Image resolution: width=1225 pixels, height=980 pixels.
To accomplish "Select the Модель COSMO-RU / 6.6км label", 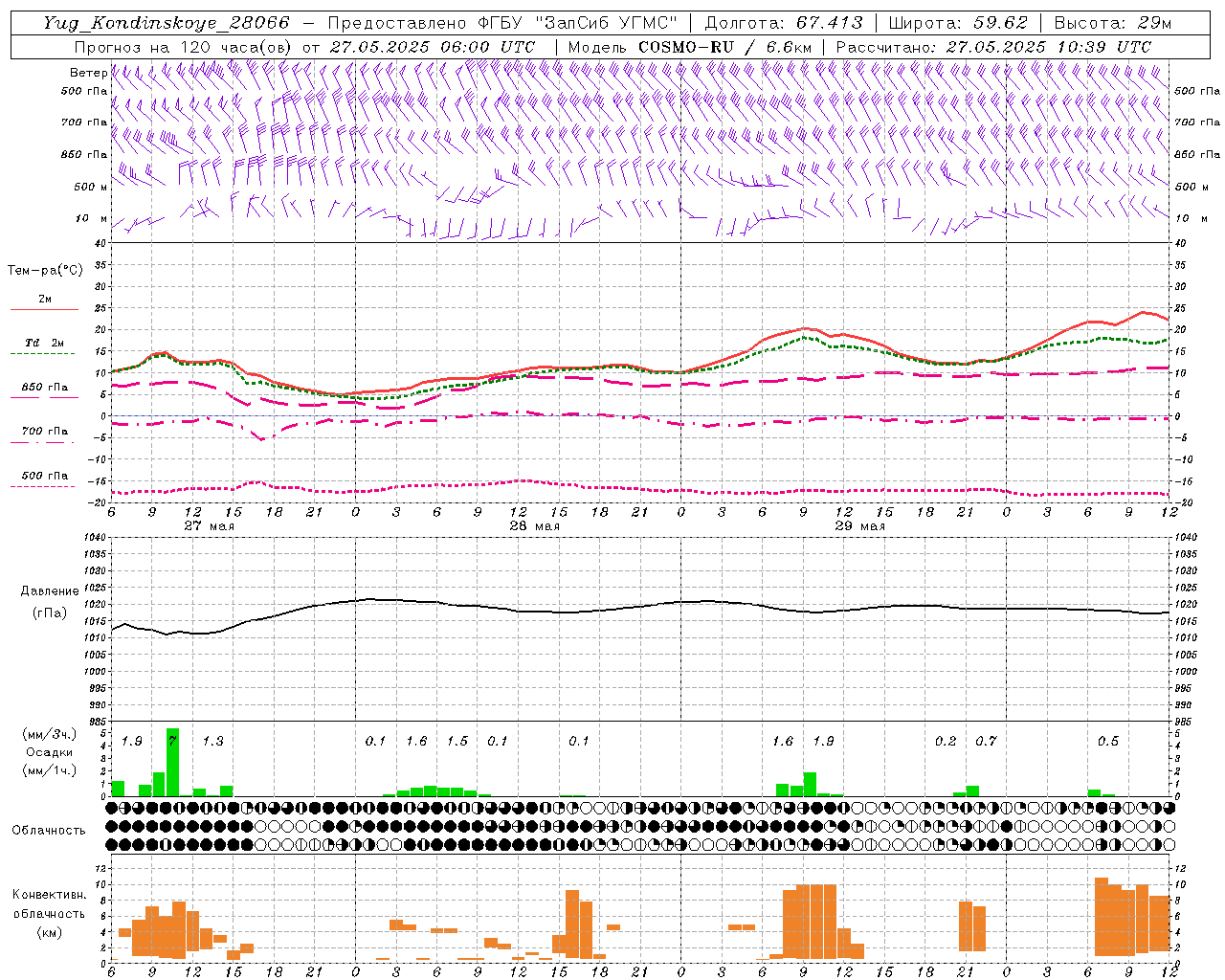I will tap(689, 47).
